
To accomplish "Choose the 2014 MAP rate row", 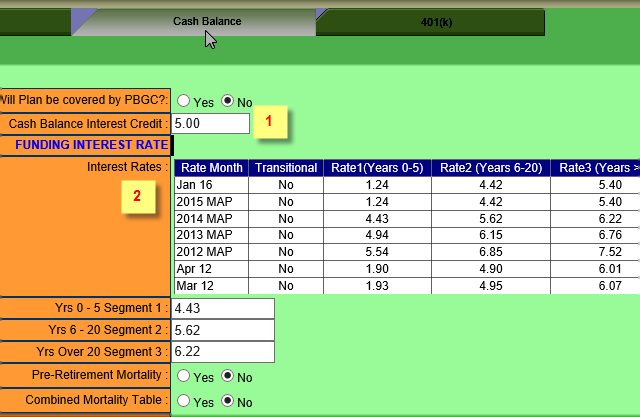I will pyautogui.click(x=210, y=219).
